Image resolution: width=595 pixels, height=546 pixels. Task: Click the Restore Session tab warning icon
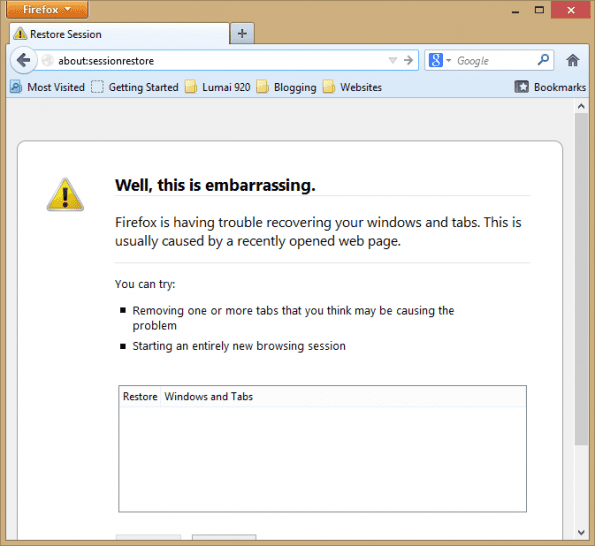click(x=20, y=34)
